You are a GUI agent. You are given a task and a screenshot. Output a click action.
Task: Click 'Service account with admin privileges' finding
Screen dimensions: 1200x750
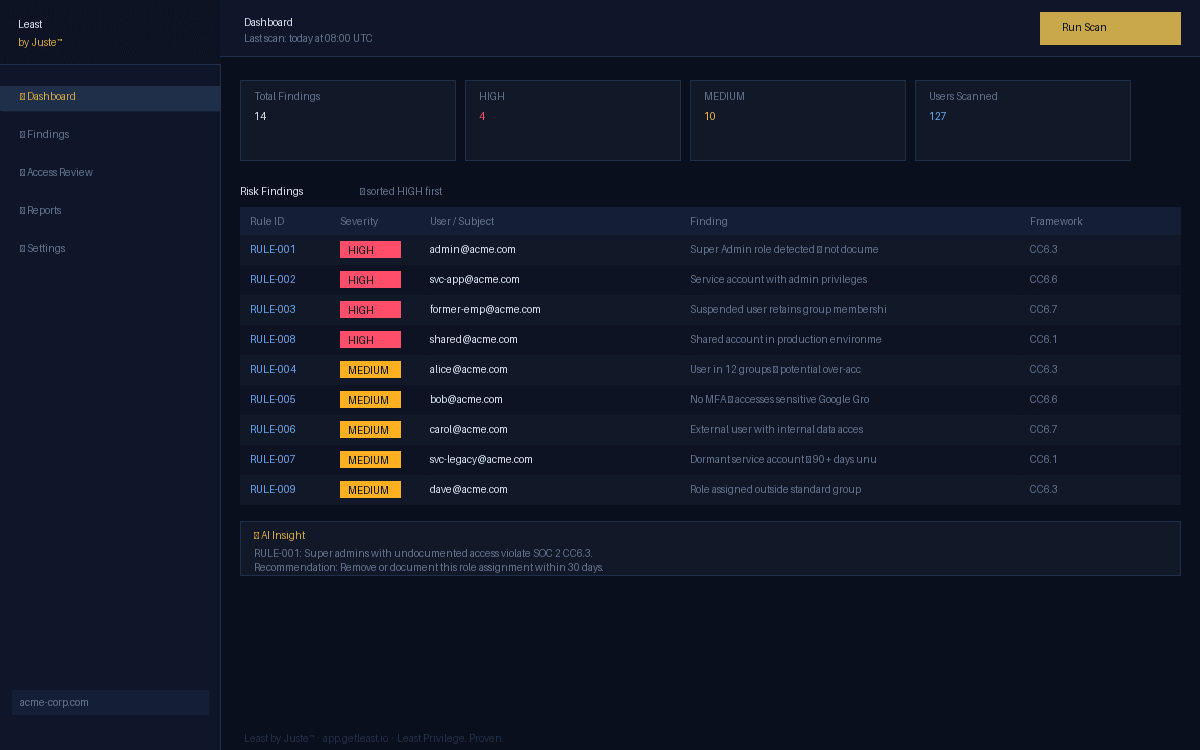point(779,279)
